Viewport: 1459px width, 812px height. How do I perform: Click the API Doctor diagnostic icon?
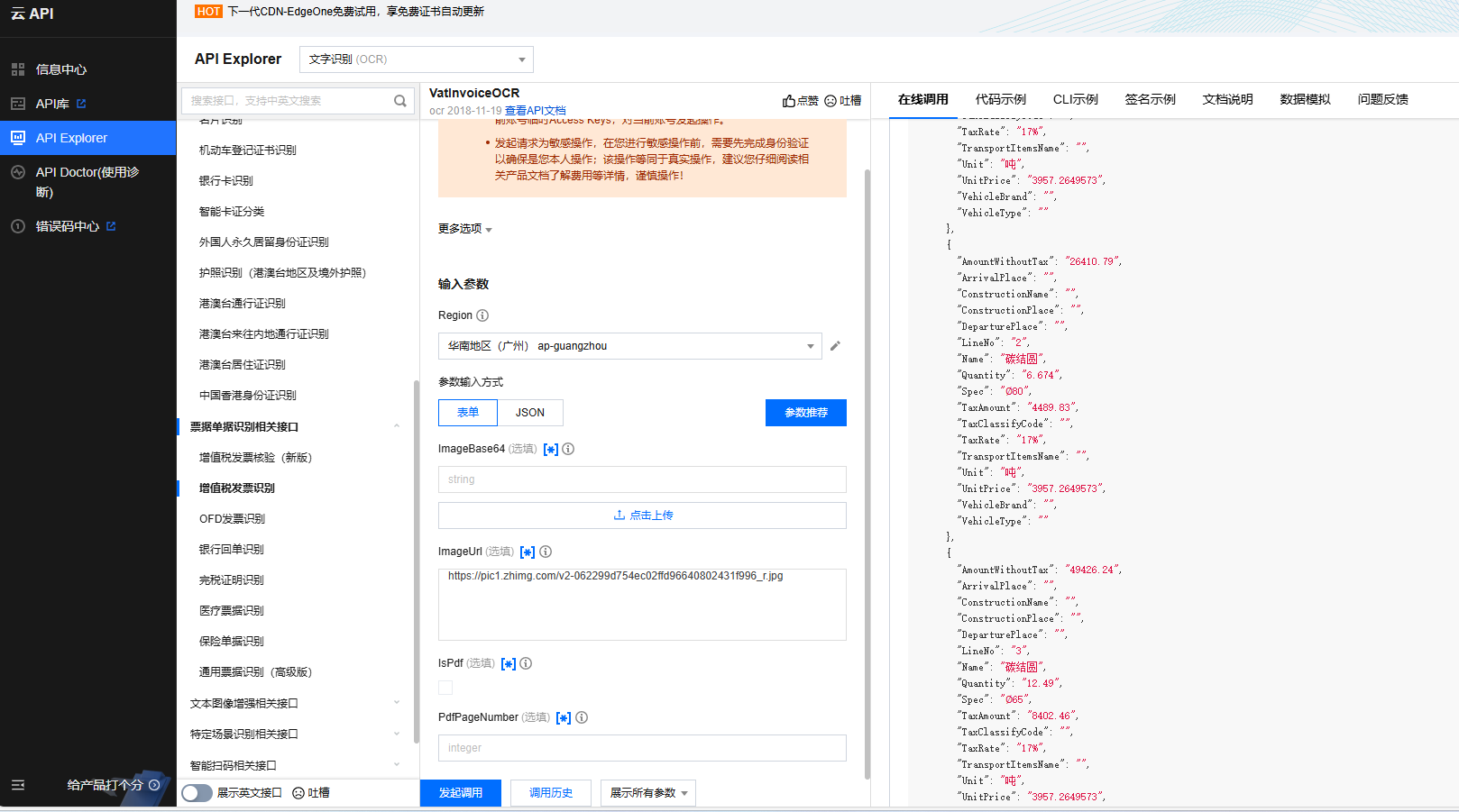click(x=18, y=172)
